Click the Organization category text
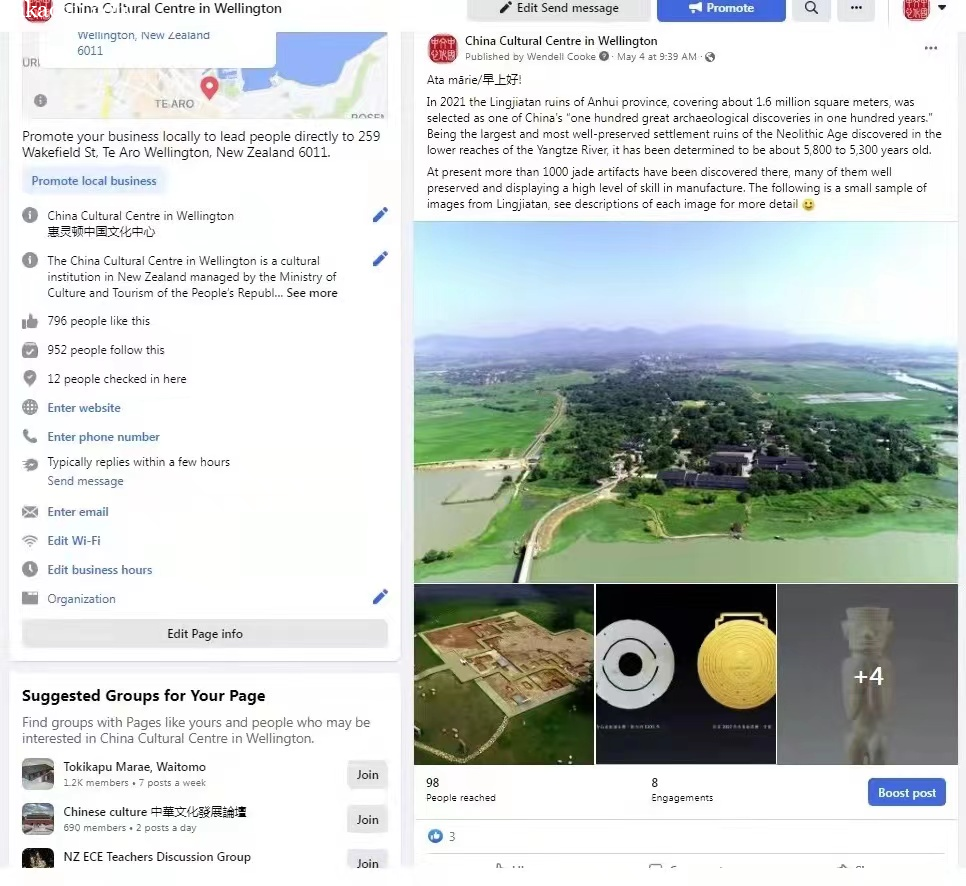This screenshot has width=966, height=886. pyautogui.click(x=81, y=599)
